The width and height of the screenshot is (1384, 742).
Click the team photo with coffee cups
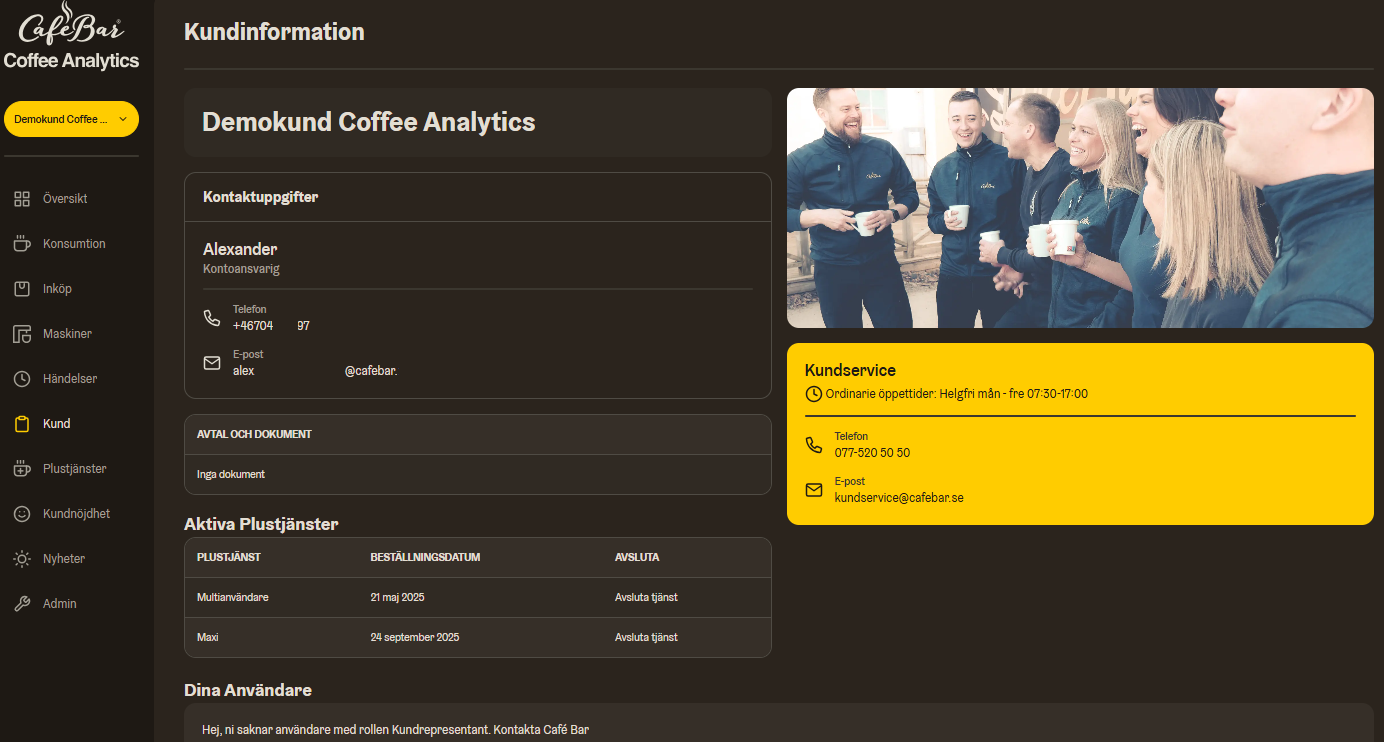point(1080,208)
